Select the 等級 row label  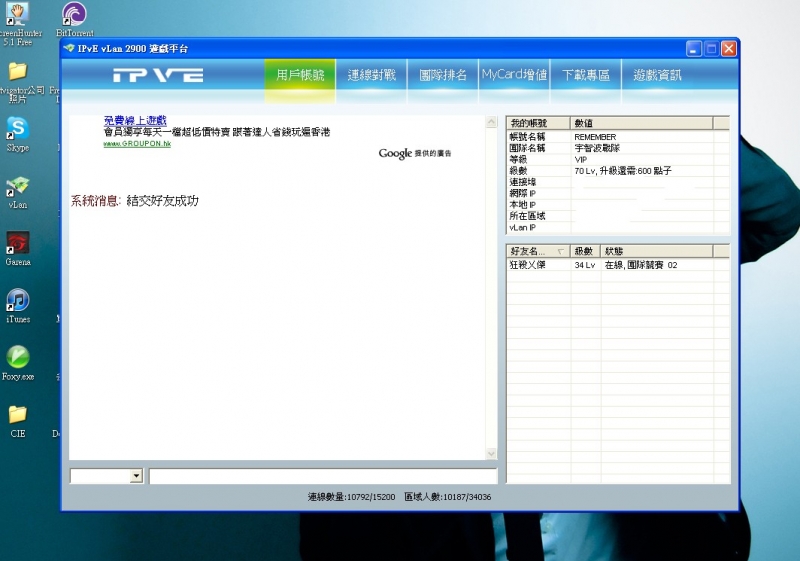518,160
